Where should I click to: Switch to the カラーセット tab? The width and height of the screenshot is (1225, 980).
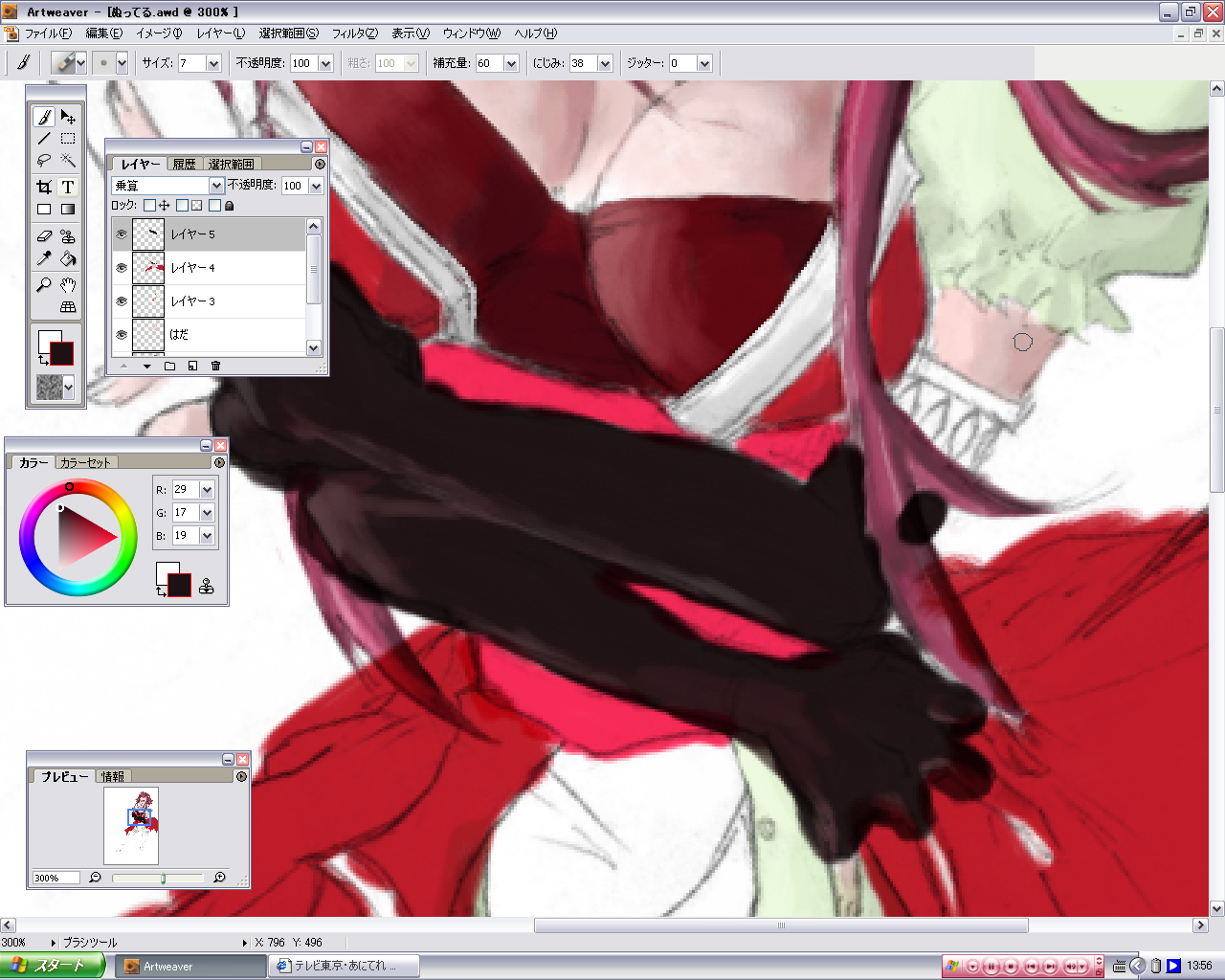point(86,462)
